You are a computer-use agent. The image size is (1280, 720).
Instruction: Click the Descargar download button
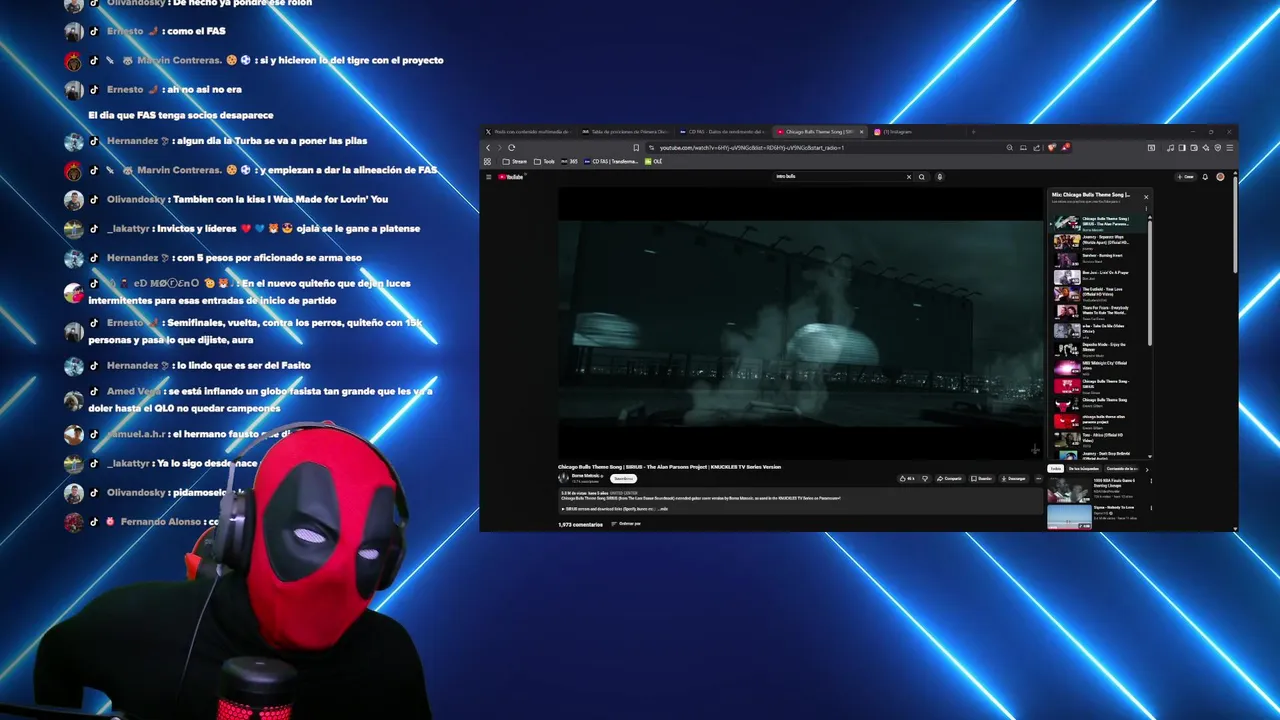[x=1014, y=478]
